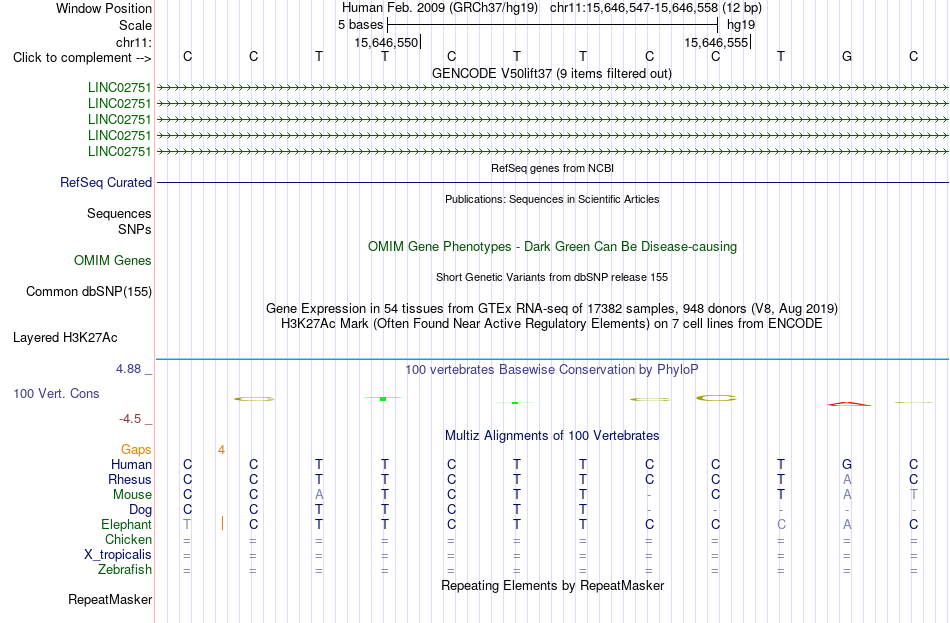Click "Multiz Alignments of 100 Vertebrates" title
Image resolution: width=950 pixels, height=623 pixels.
(552, 436)
